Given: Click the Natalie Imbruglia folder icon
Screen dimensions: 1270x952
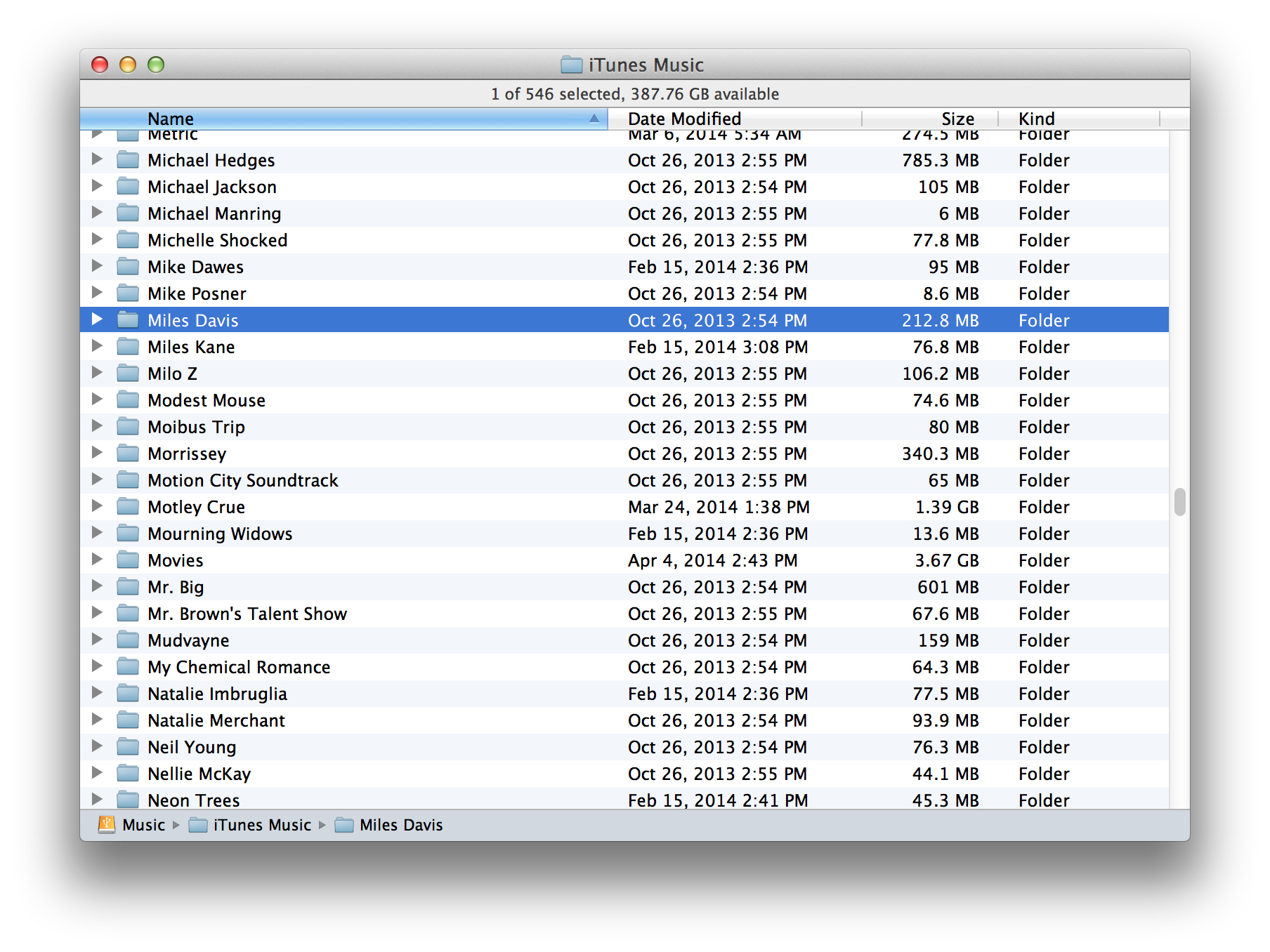Looking at the screenshot, I should pyautogui.click(x=128, y=693).
